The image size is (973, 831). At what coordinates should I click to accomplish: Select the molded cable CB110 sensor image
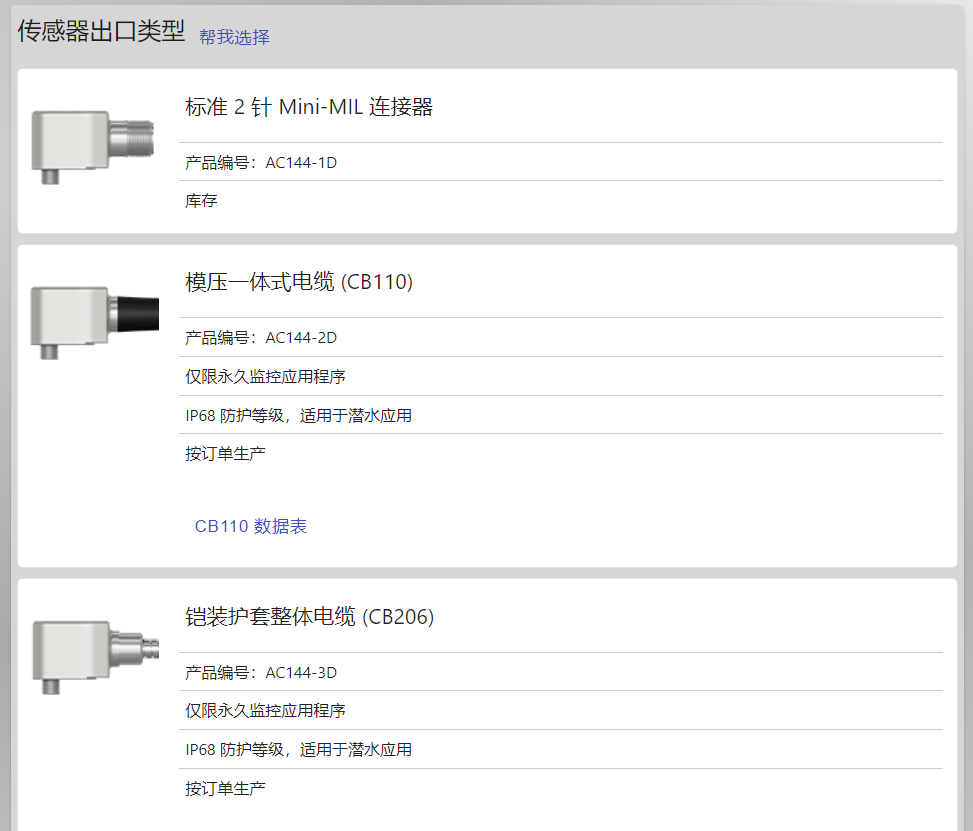tap(95, 322)
